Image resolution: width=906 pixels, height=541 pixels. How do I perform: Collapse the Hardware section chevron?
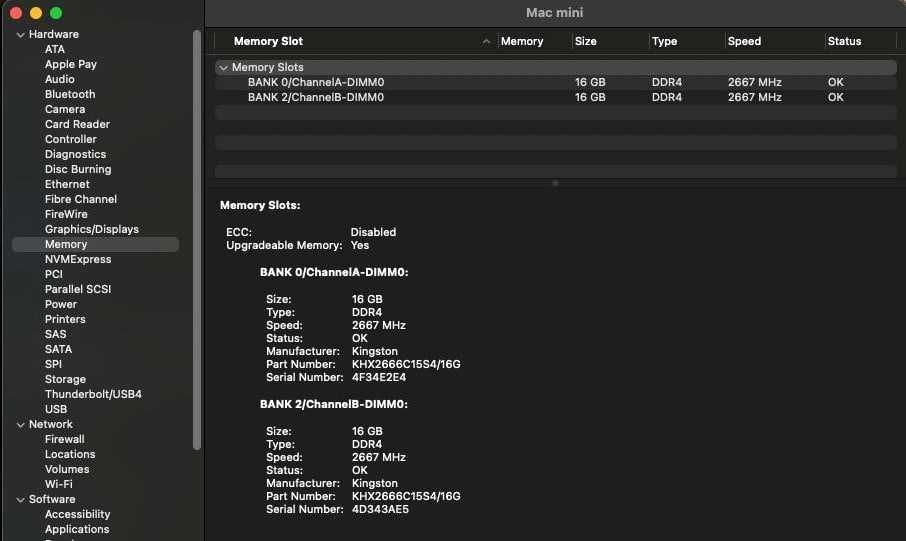[x=21, y=35]
